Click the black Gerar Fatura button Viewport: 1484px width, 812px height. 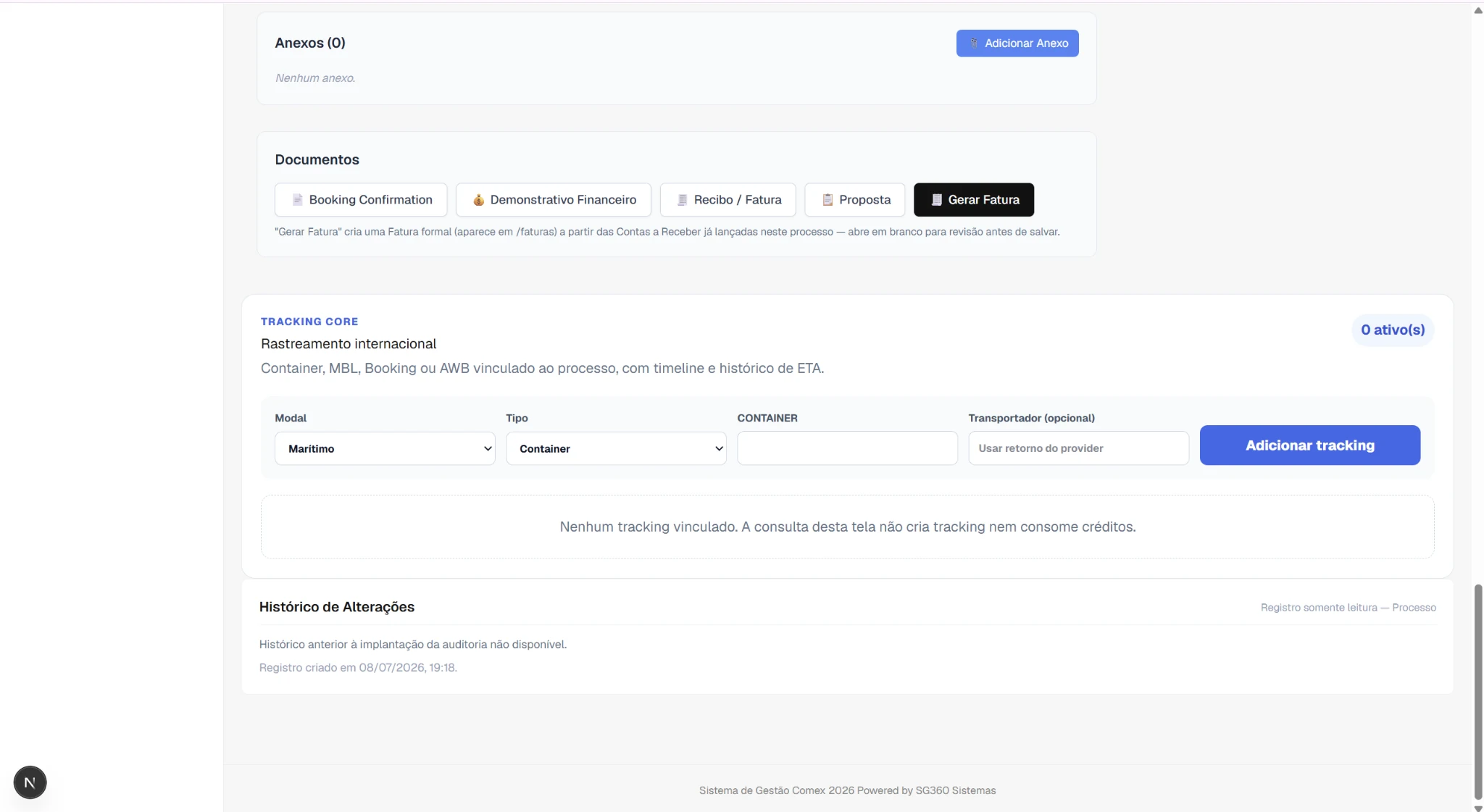(x=974, y=200)
